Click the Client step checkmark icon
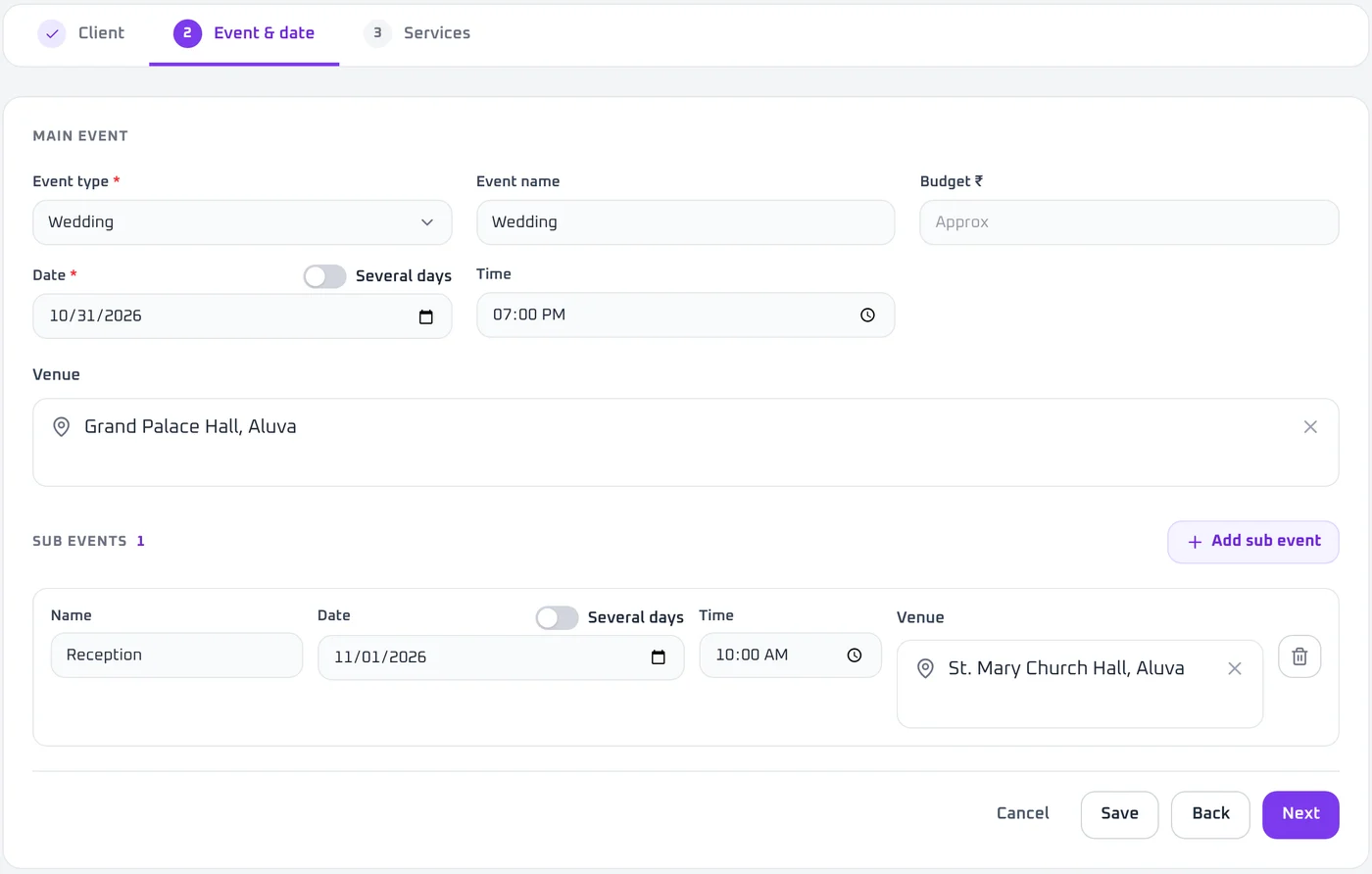Screen dimensions: 1372x874 [52, 33]
